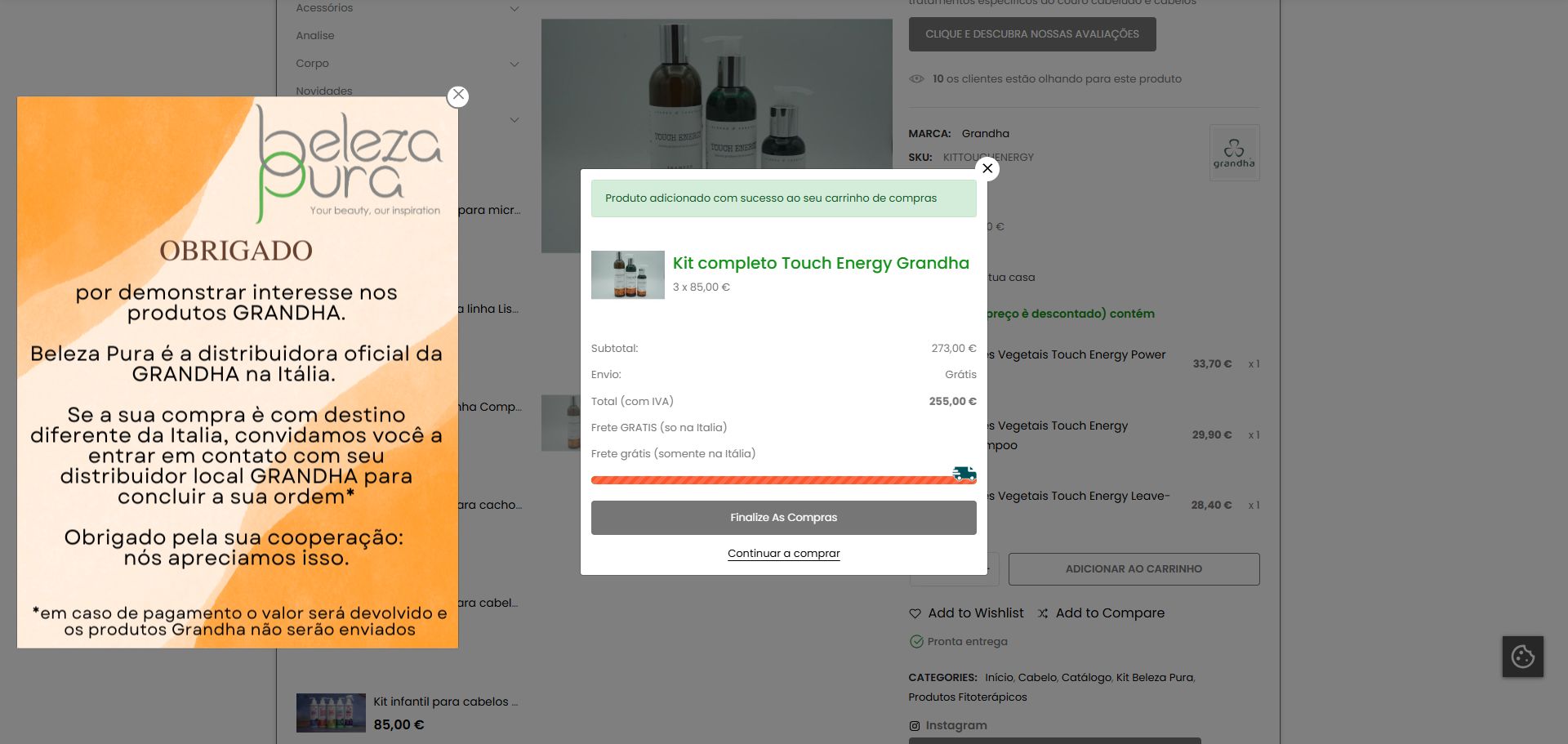This screenshot has height=744, width=1568.
Task: Open the Analise category
Action: tap(315, 36)
